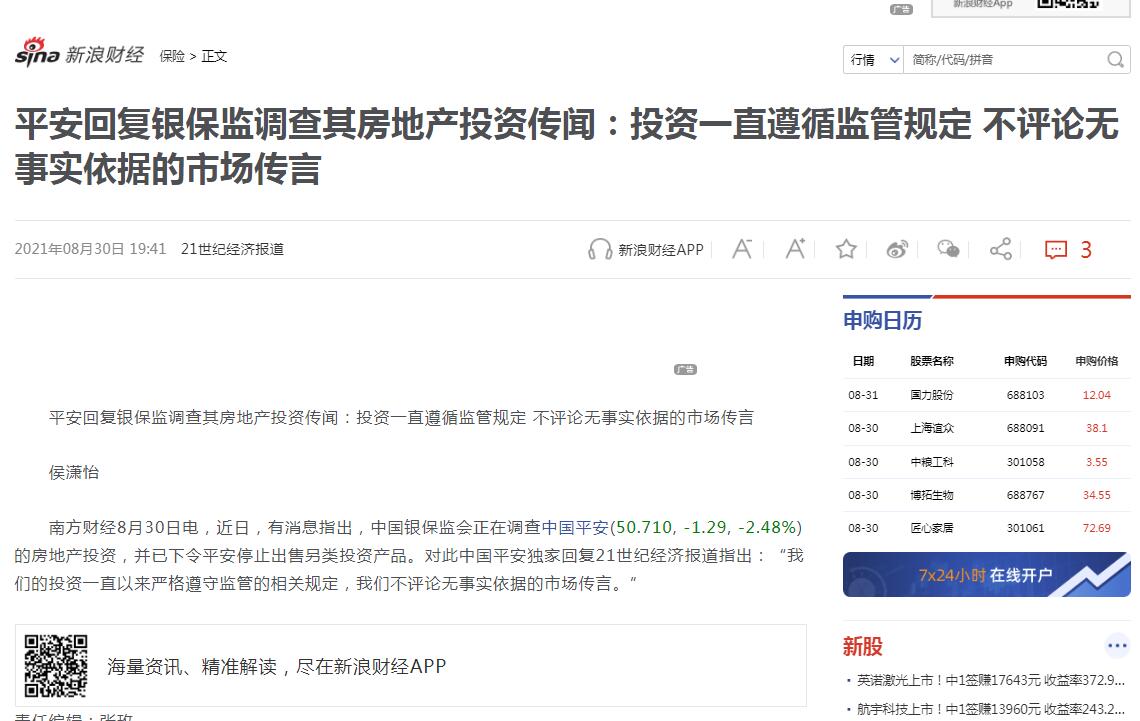This screenshot has width=1140, height=721.
Task: Click the 海量资讯、精准解读 promo text
Action: 276,666
